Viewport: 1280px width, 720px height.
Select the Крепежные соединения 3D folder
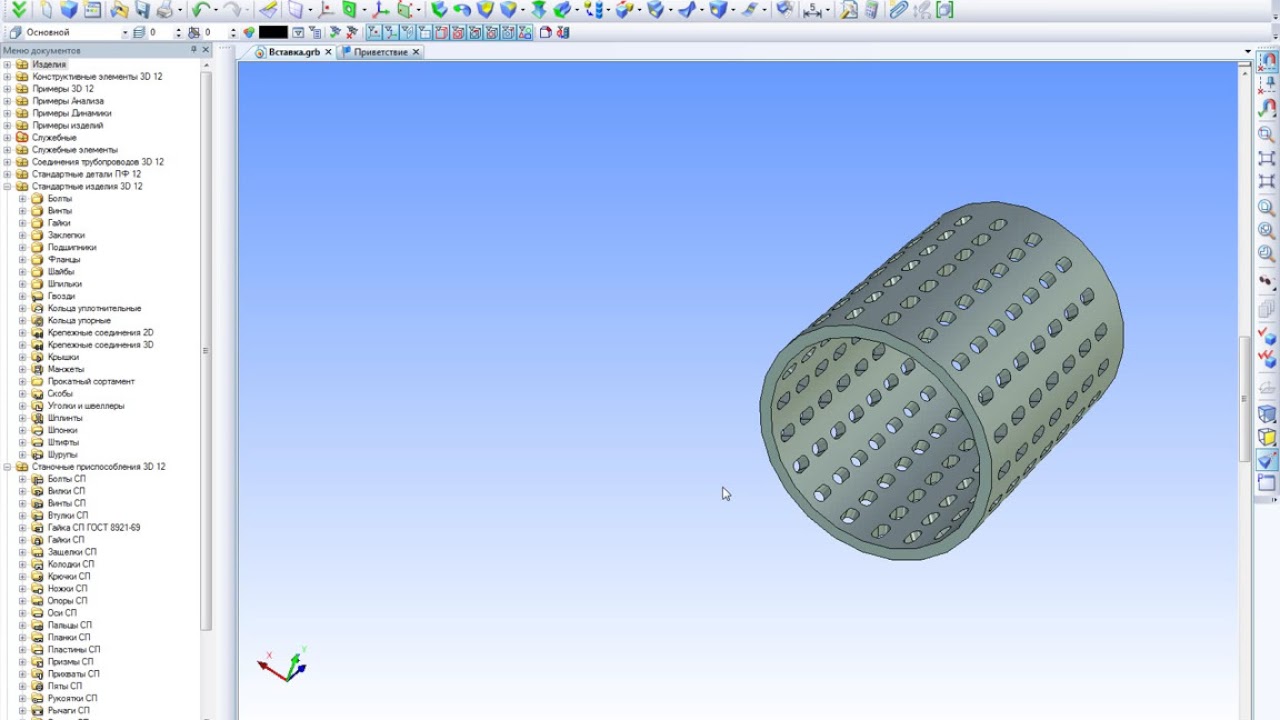(100, 345)
